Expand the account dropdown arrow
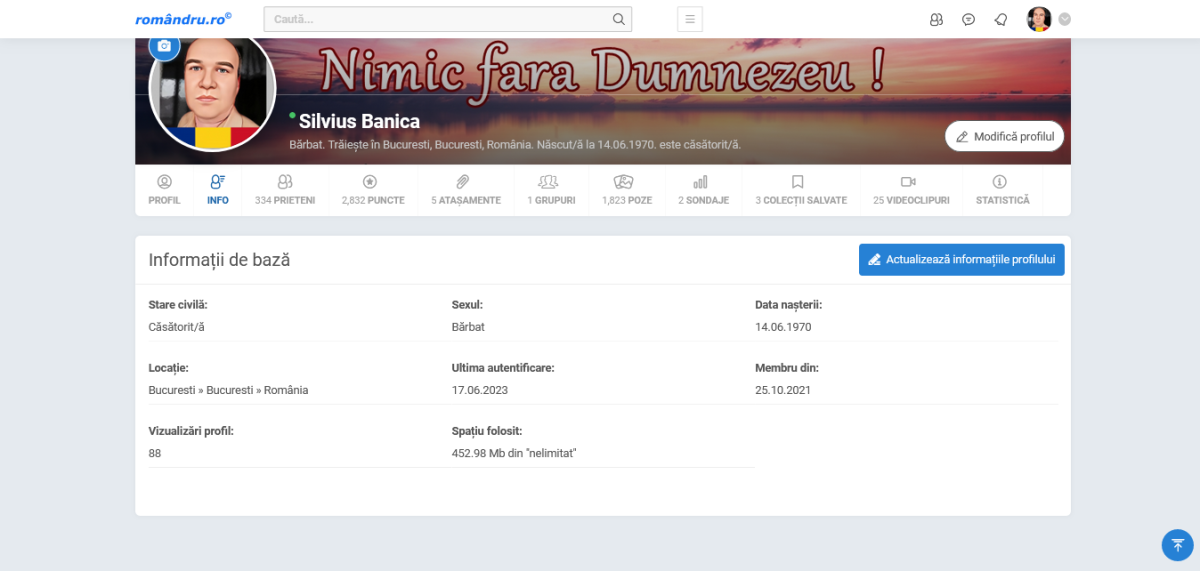This screenshot has width=1200, height=571. tap(1065, 19)
